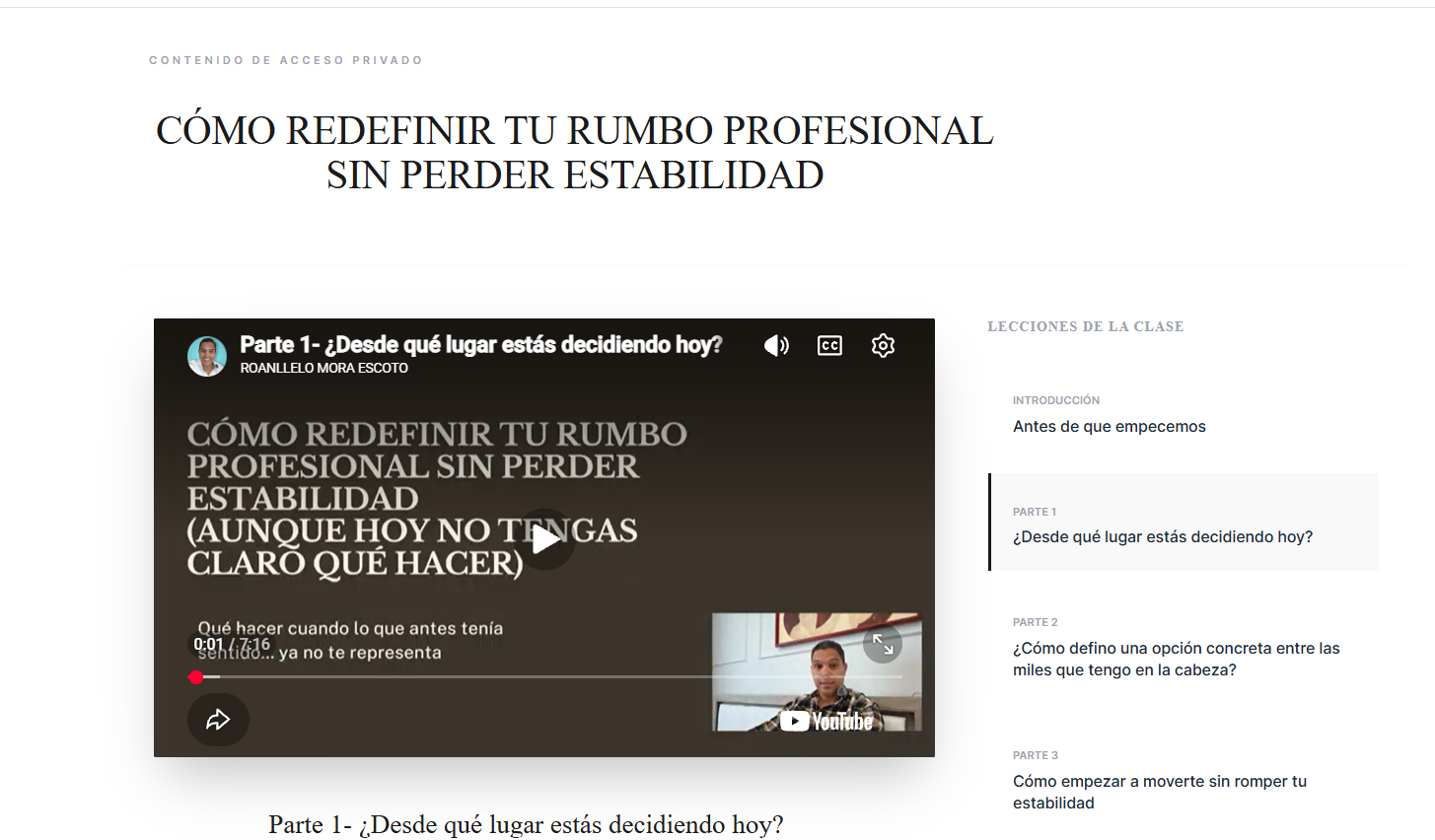Click the 'PARTE 2' label in the lessons list
Viewport: 1435px width, 840px height.
[1036, 622]
